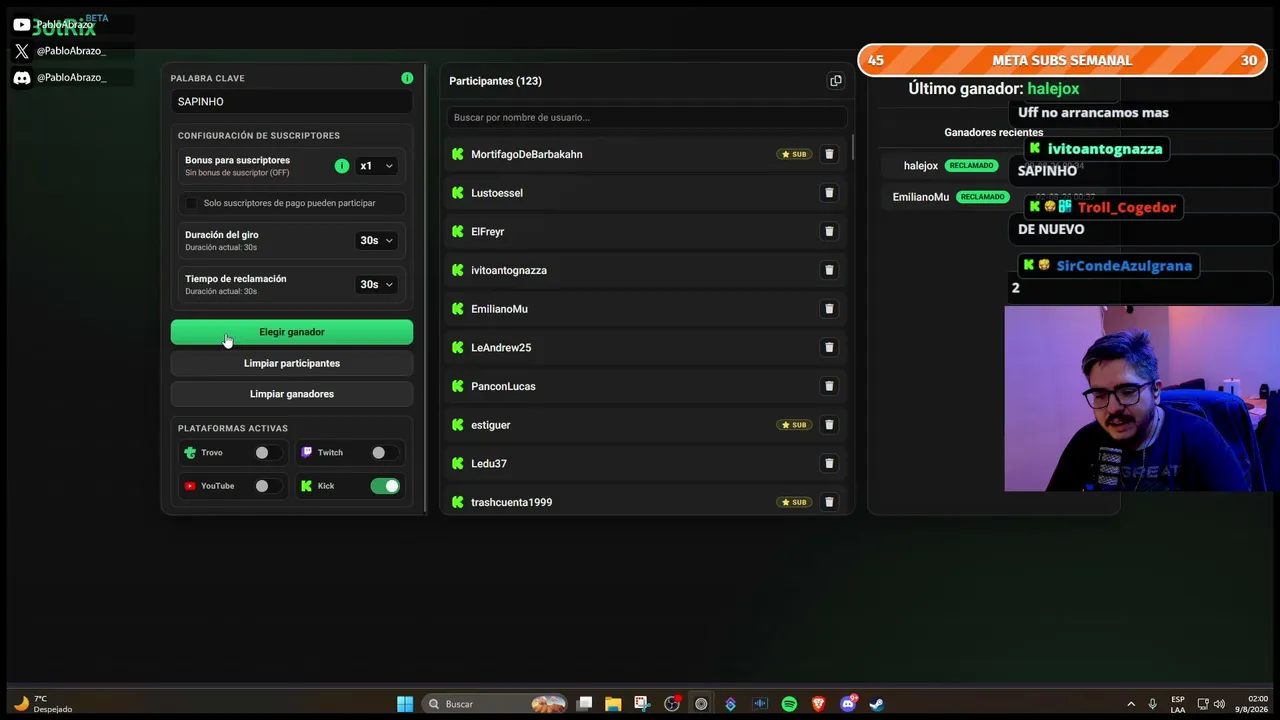Click SUB badge on estiguer row
Screen dimensions: 1280x720
(794, 425)
